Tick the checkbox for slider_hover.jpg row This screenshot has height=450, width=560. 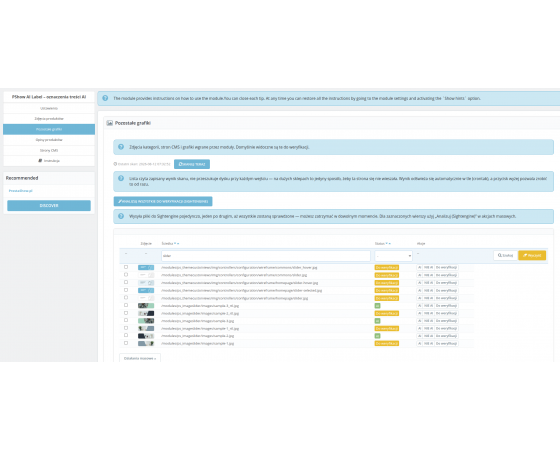126,267
